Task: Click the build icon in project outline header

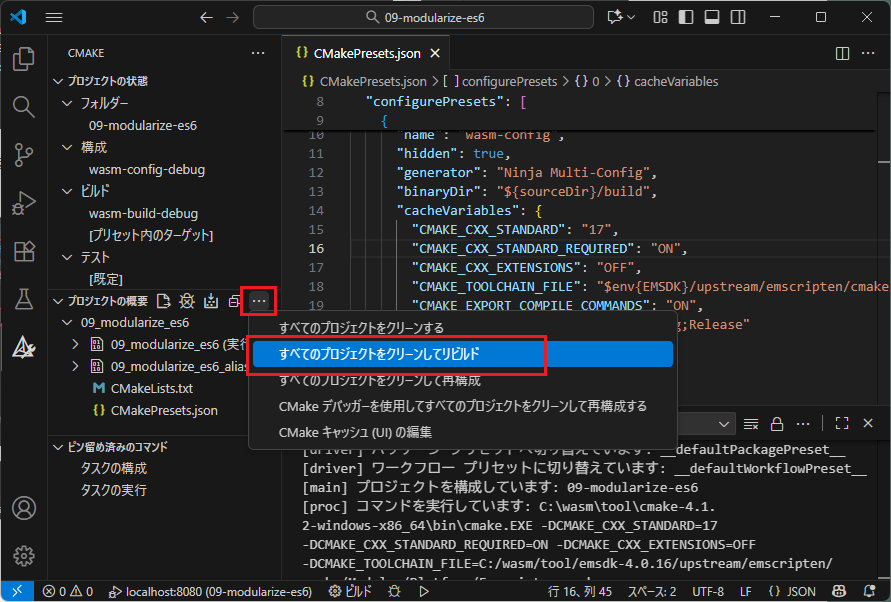Action: 211,301
